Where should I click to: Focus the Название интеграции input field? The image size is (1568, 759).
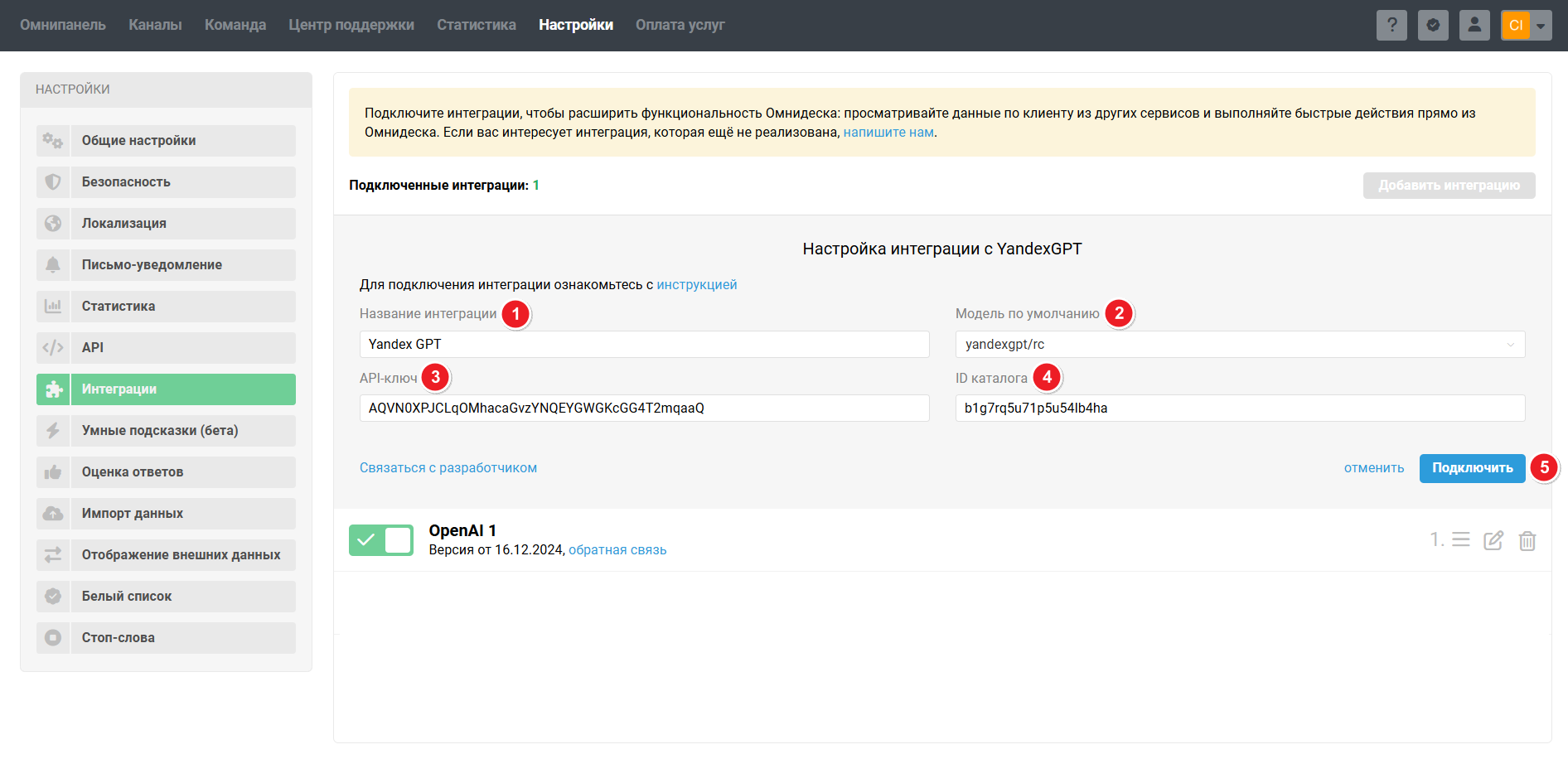pyautogui.click(x=645, y=345)
